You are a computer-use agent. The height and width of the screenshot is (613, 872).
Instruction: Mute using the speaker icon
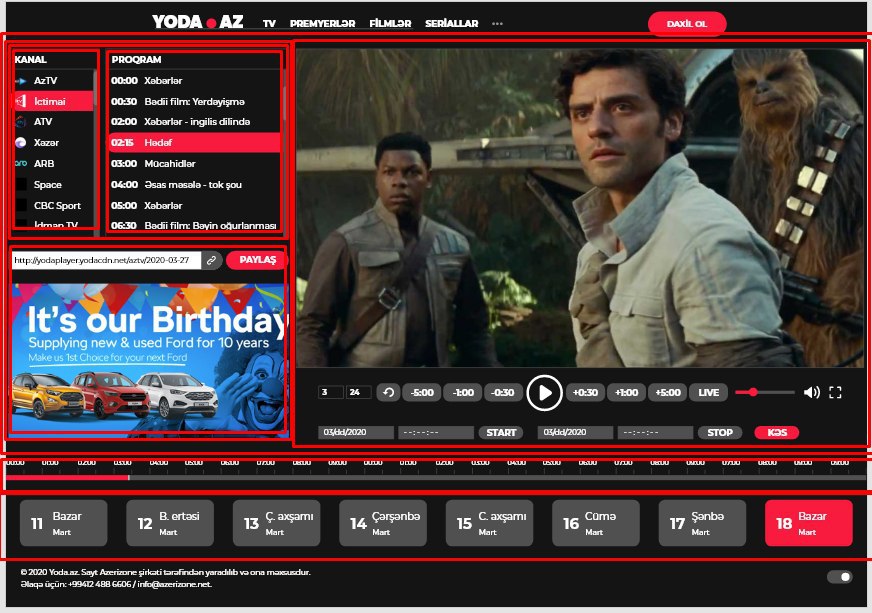tap(811, 392)
